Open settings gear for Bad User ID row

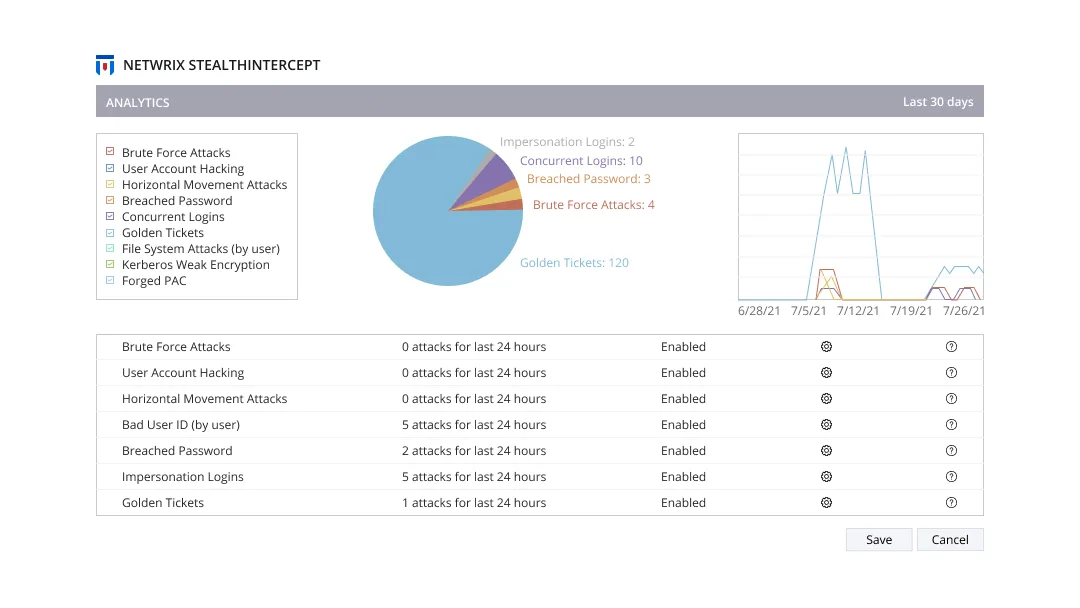pos(827,425)
